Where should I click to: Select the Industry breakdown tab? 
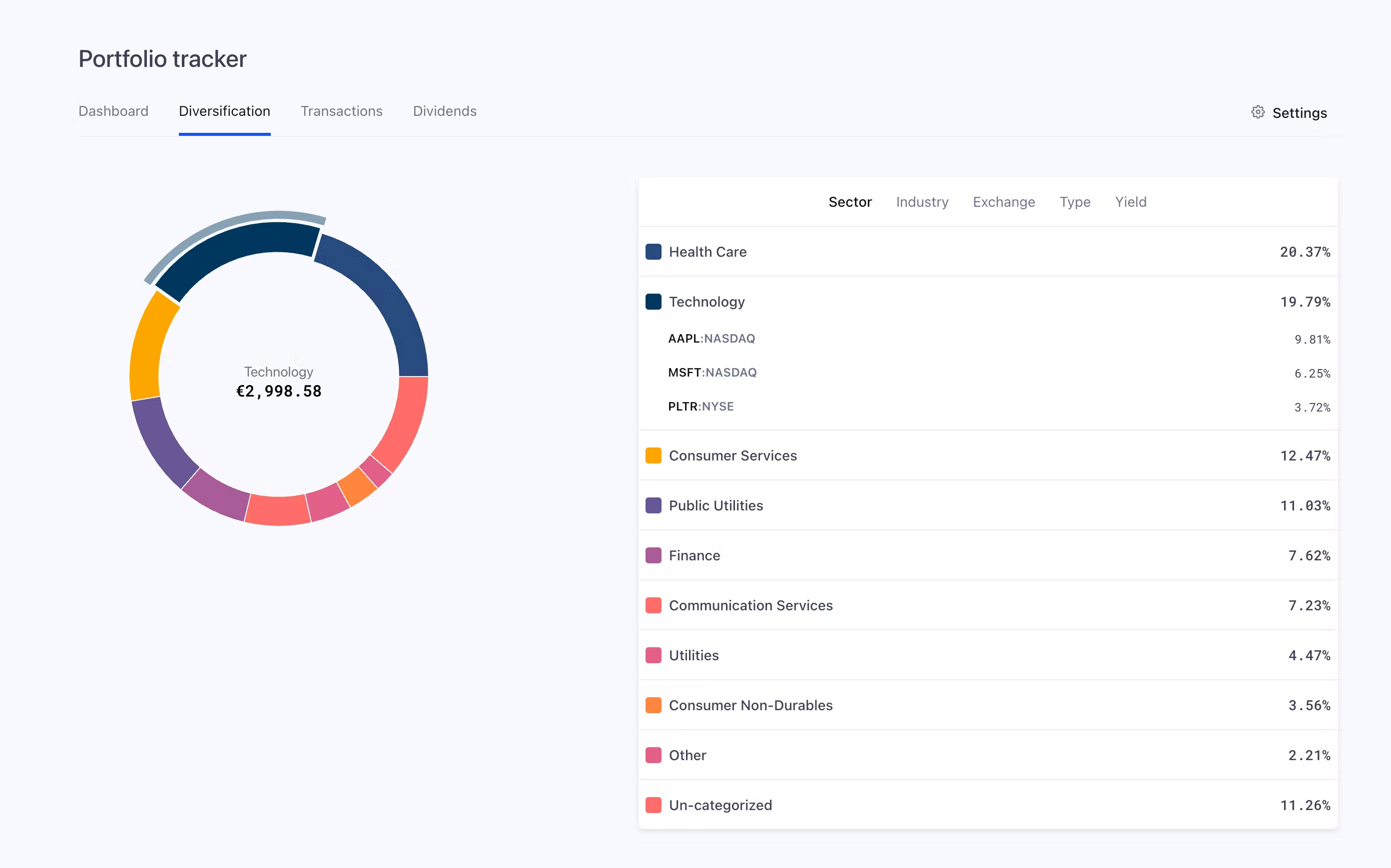coord(922,202)
